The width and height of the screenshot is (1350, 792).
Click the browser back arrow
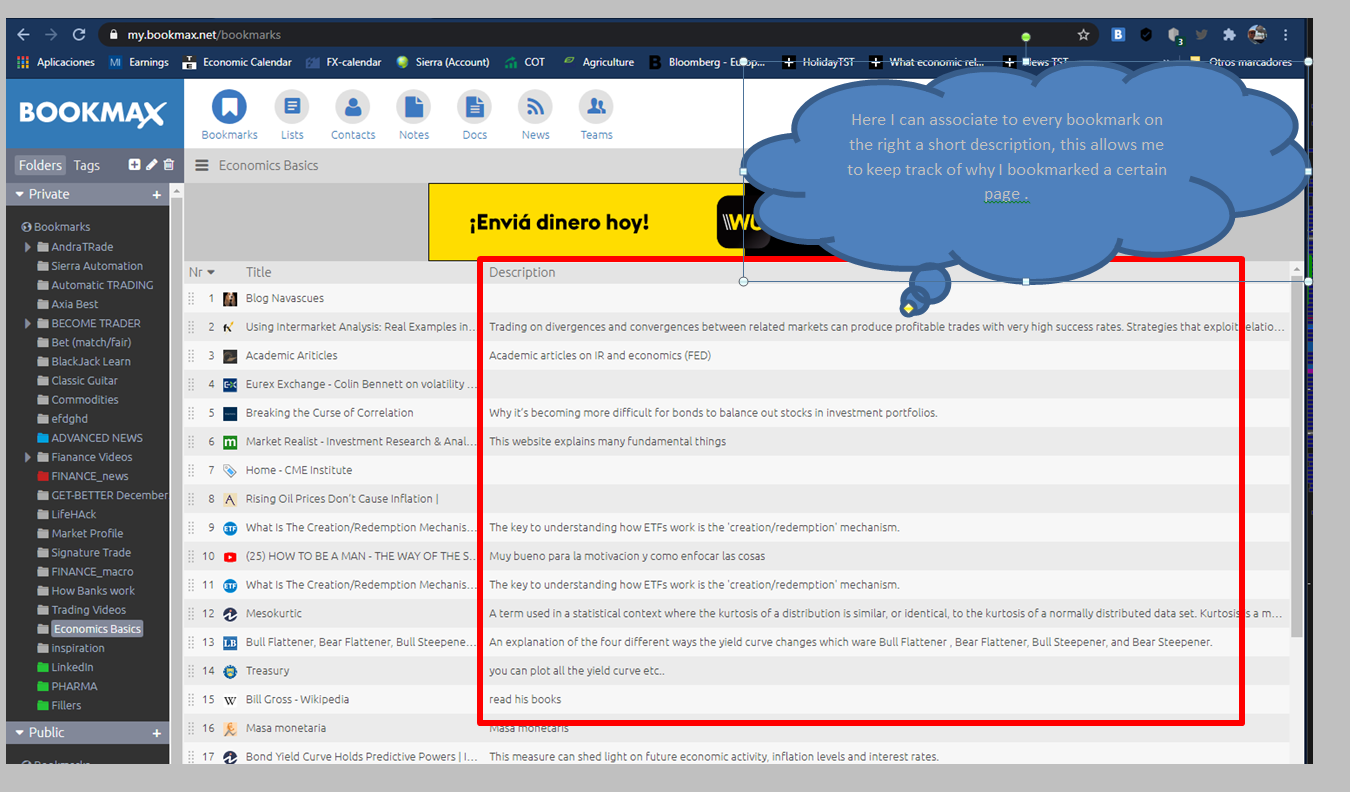point(24,34)
